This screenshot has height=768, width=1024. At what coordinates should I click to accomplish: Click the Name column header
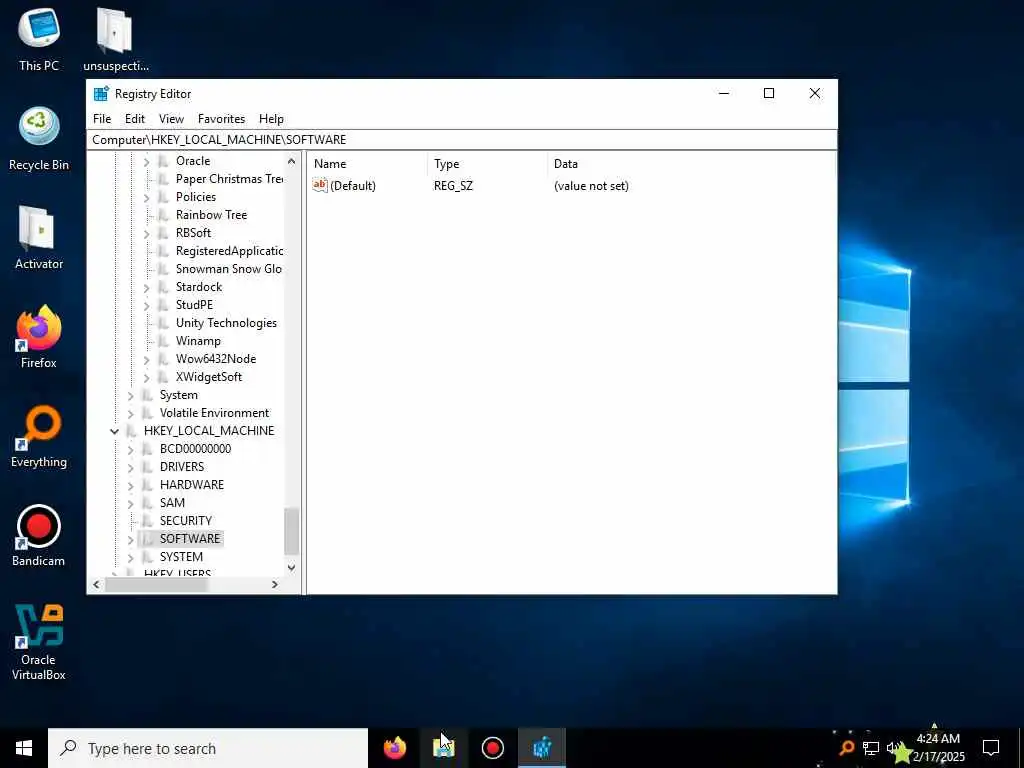(x=368, y=164)
